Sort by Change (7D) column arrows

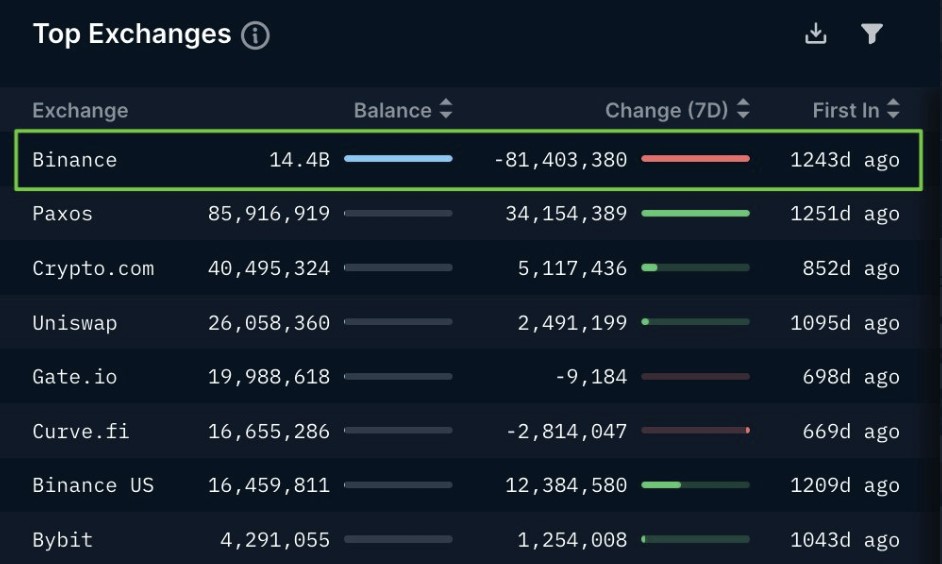pyautogui.click(x=742, y=110)
